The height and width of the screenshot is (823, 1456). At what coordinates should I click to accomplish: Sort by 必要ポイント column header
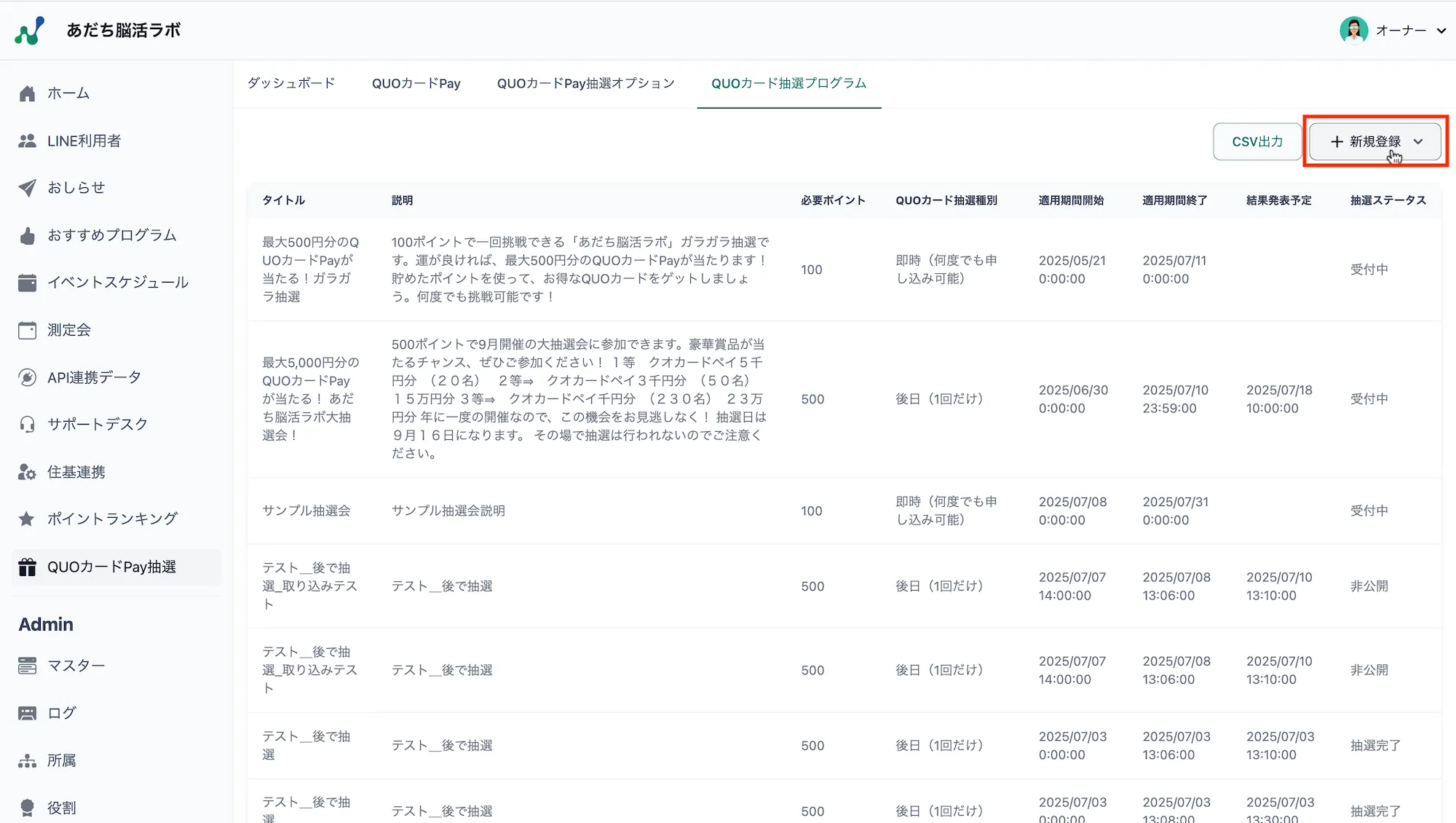click(833, 200)
